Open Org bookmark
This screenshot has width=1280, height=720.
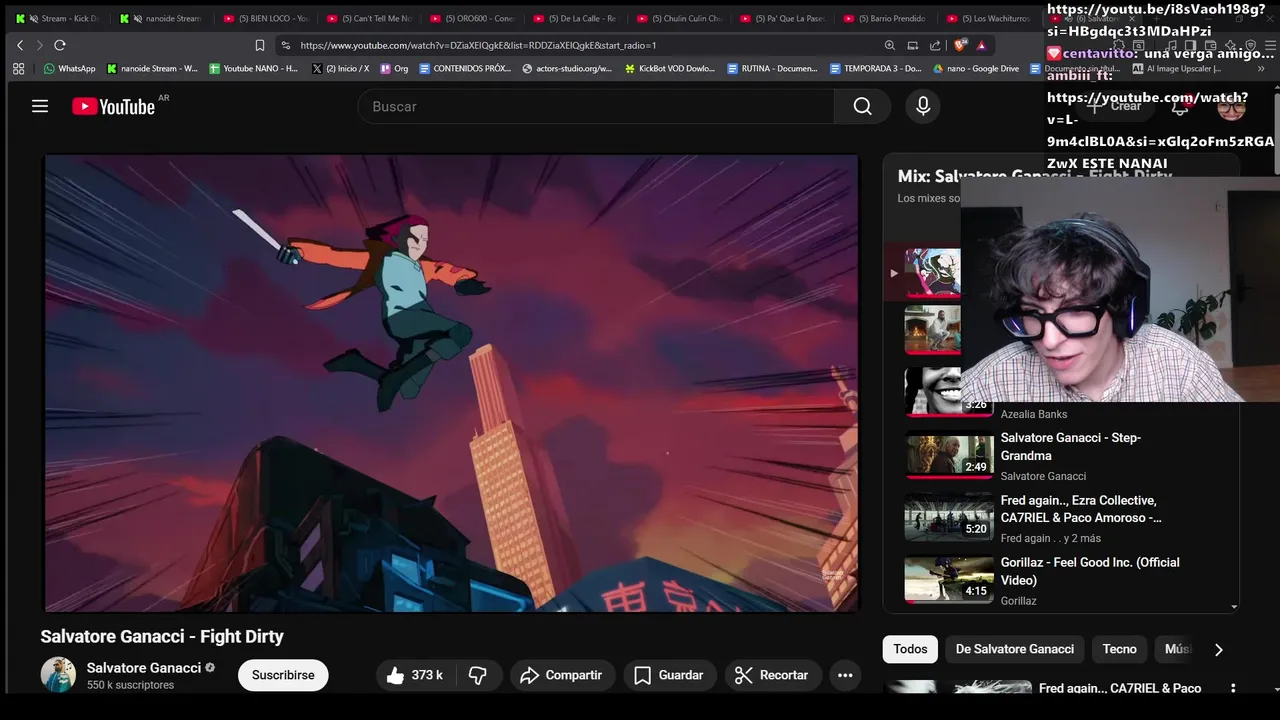(394, 68)
